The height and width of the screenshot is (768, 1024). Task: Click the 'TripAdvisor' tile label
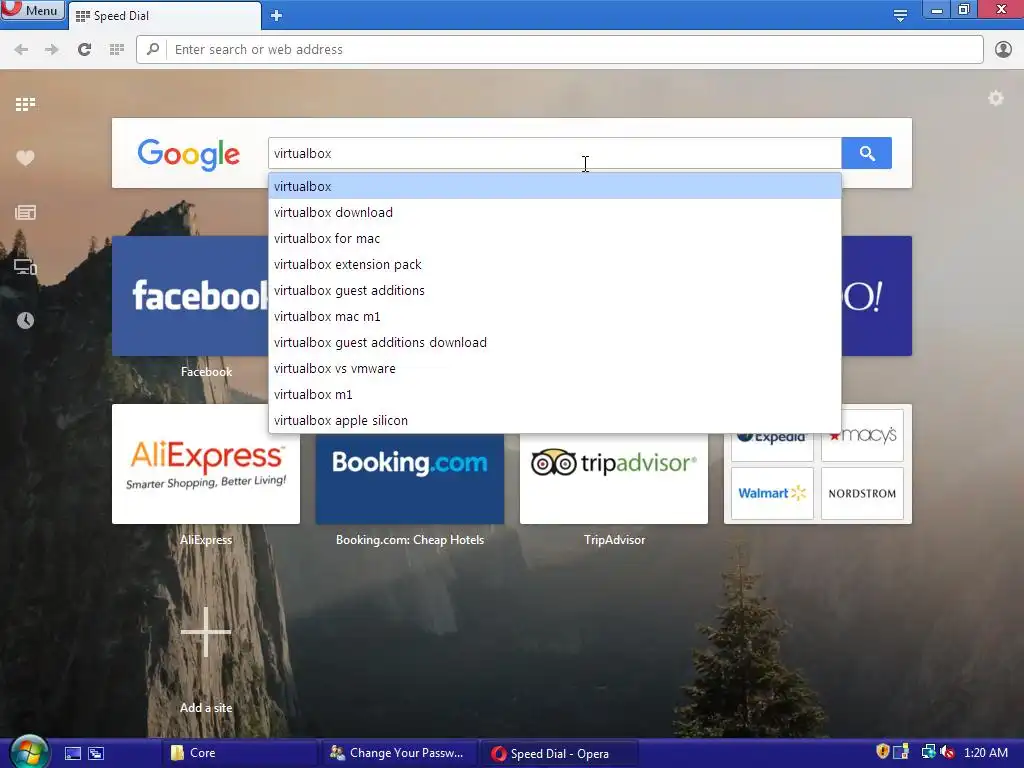614,539
